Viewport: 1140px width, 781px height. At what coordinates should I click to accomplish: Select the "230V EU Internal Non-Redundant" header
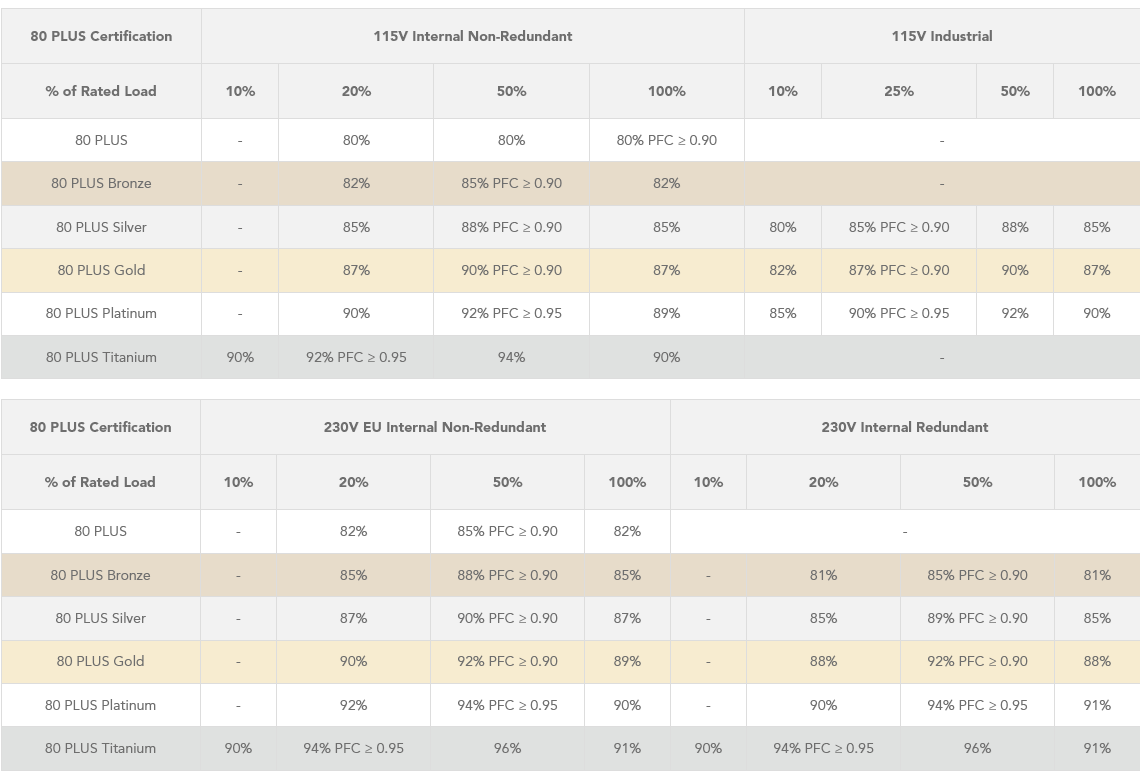[x=434, y=427]
